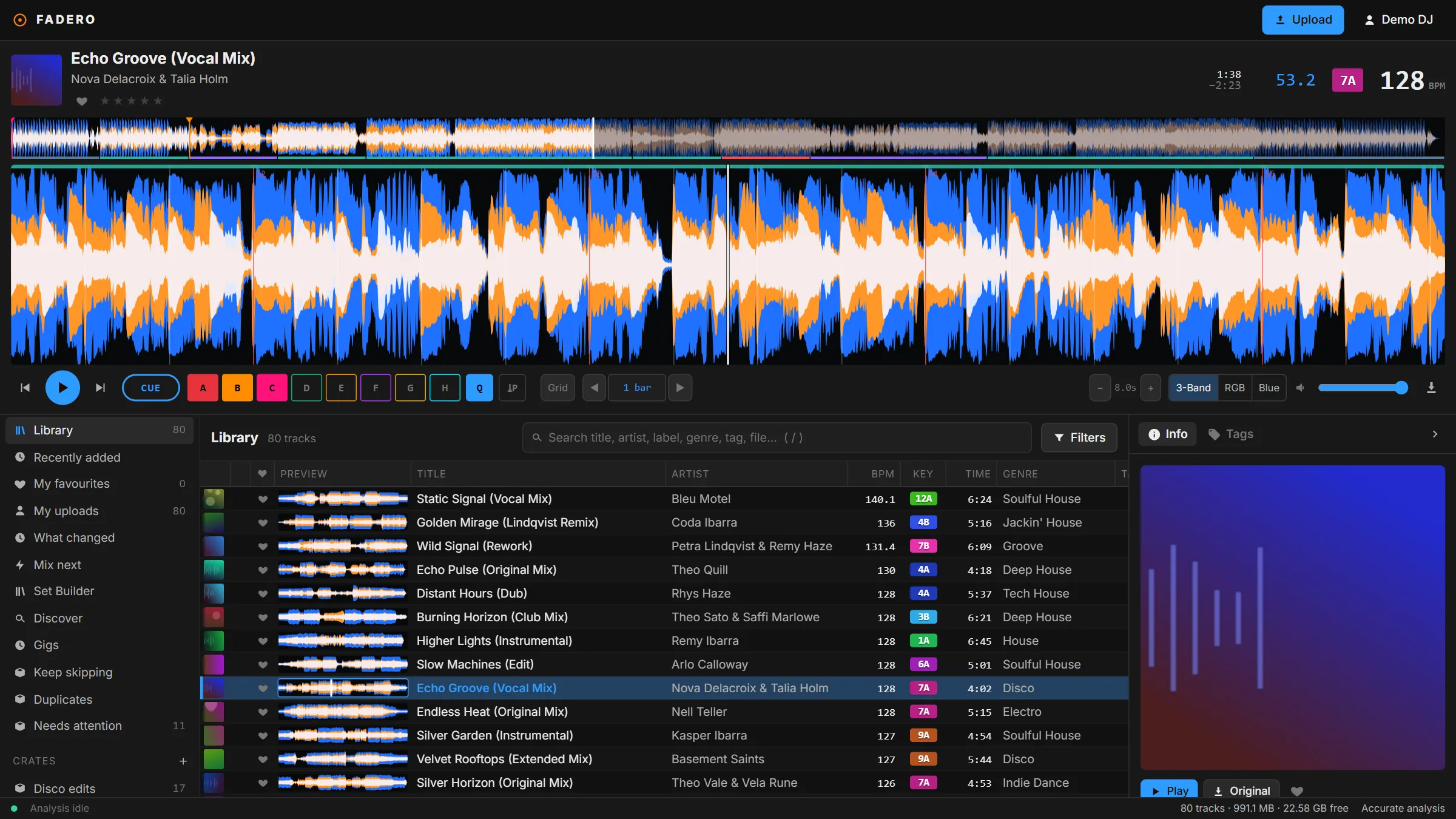Toggle the Q quantize button
This screenshot has width=1456, height=819.
point(479,388)
